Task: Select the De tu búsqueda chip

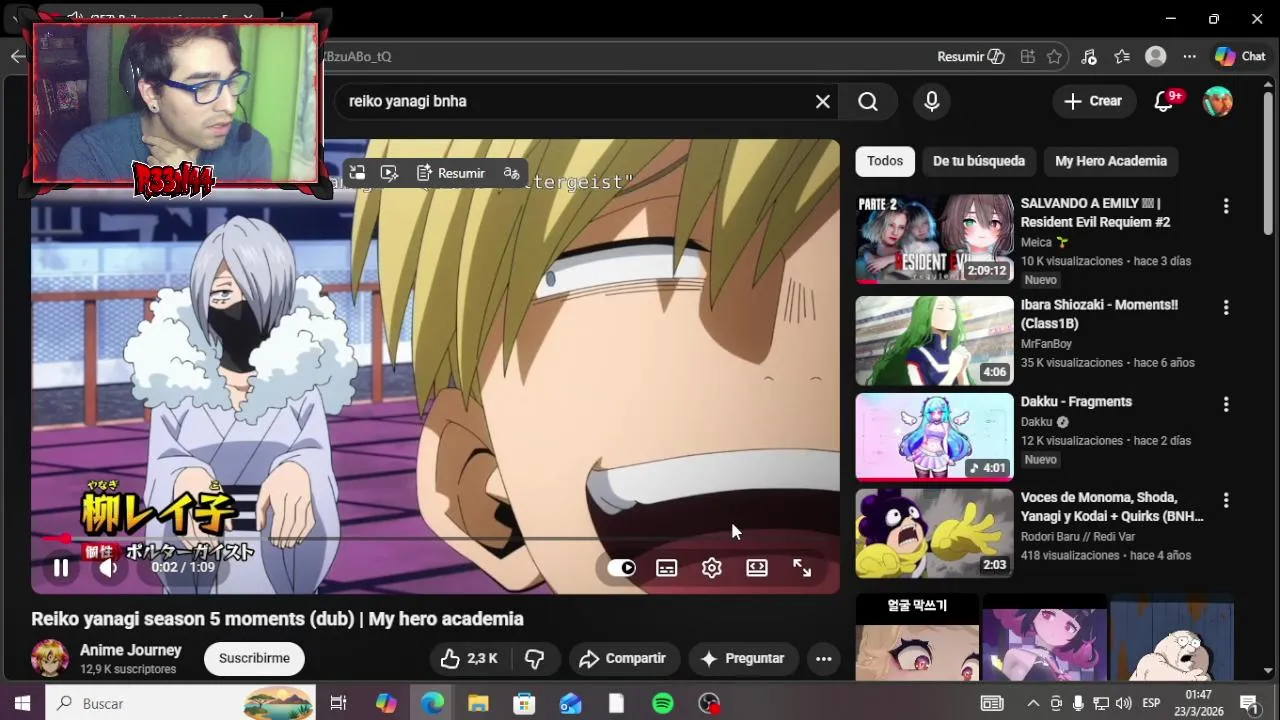Action: 979,161
